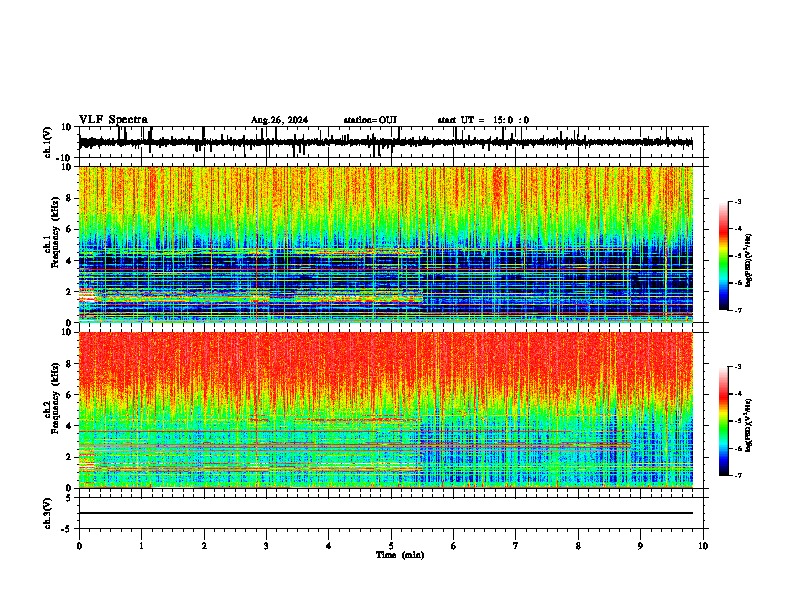Click the ch.2 spectrogram panel
Image resolution: width=792 pixels, height=612 pixels.
386,410
